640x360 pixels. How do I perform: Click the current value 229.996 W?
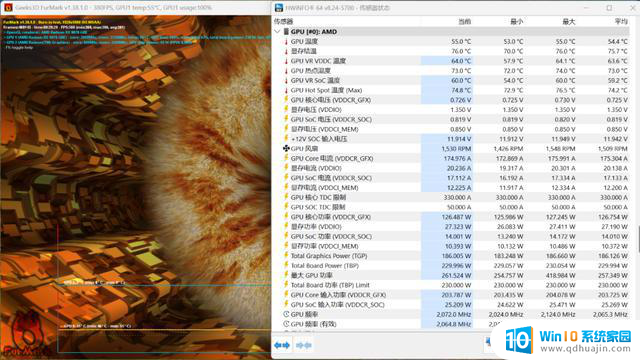[x=456, y=266]
